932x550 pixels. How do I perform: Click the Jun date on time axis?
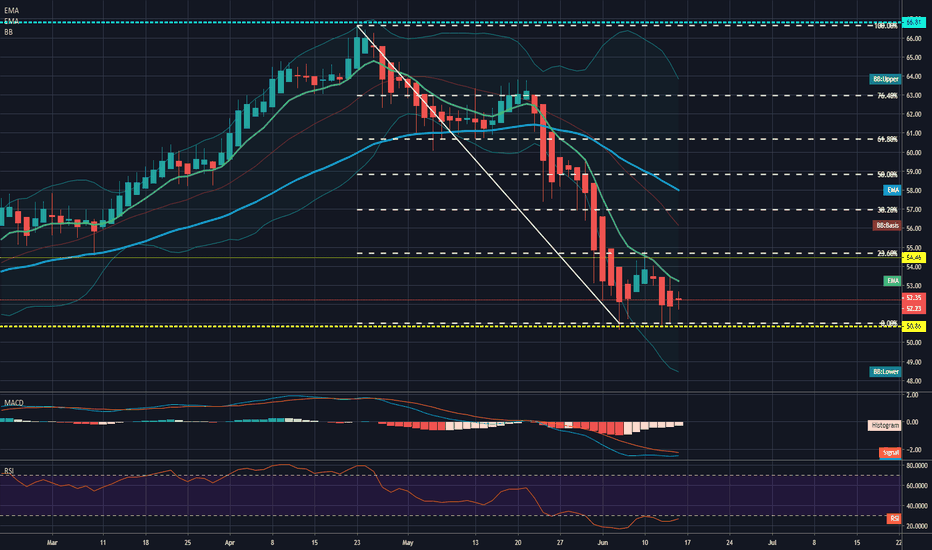tap(603, 542)
